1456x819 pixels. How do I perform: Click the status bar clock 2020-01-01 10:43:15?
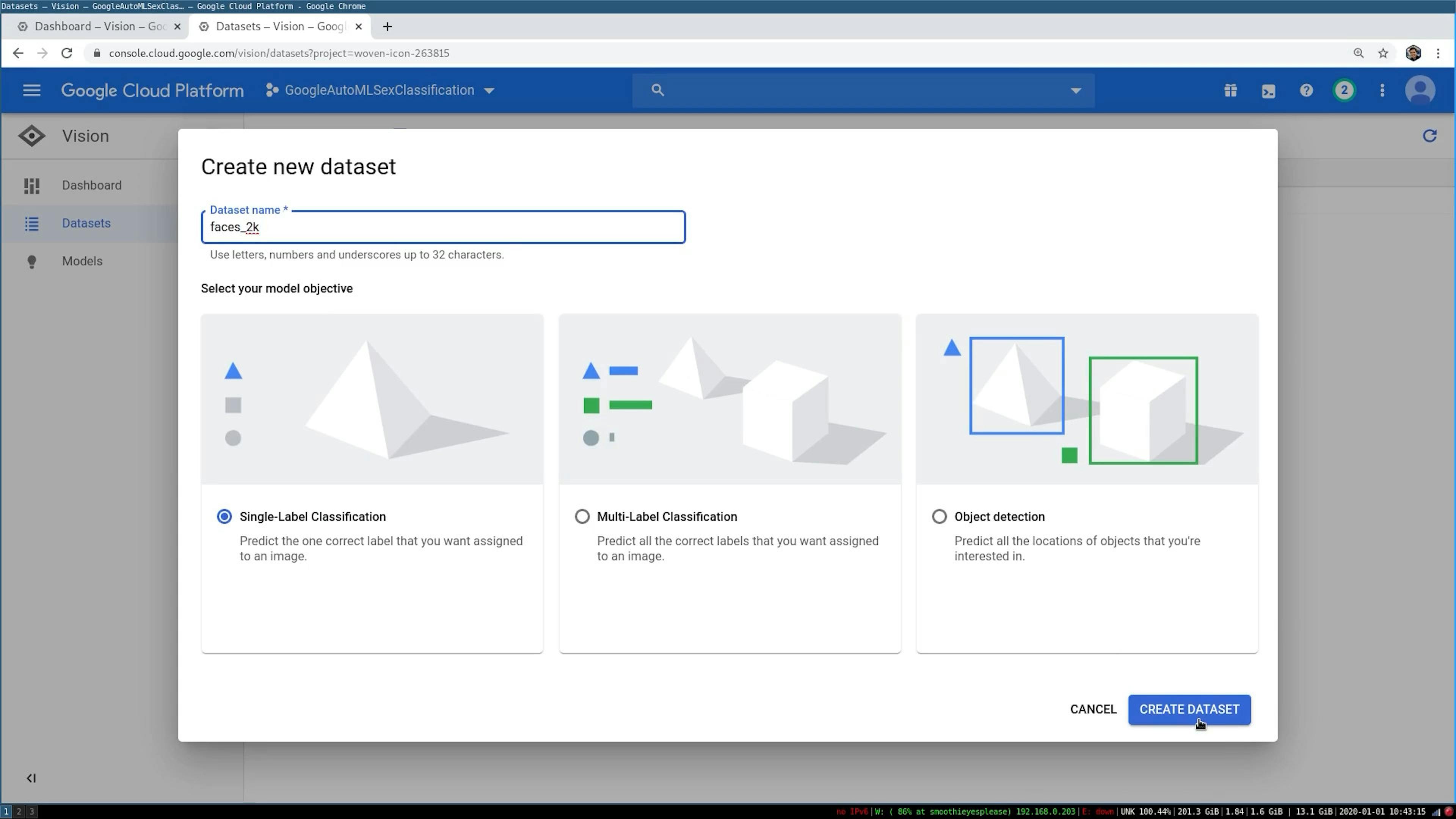(x=1382, y=812)
